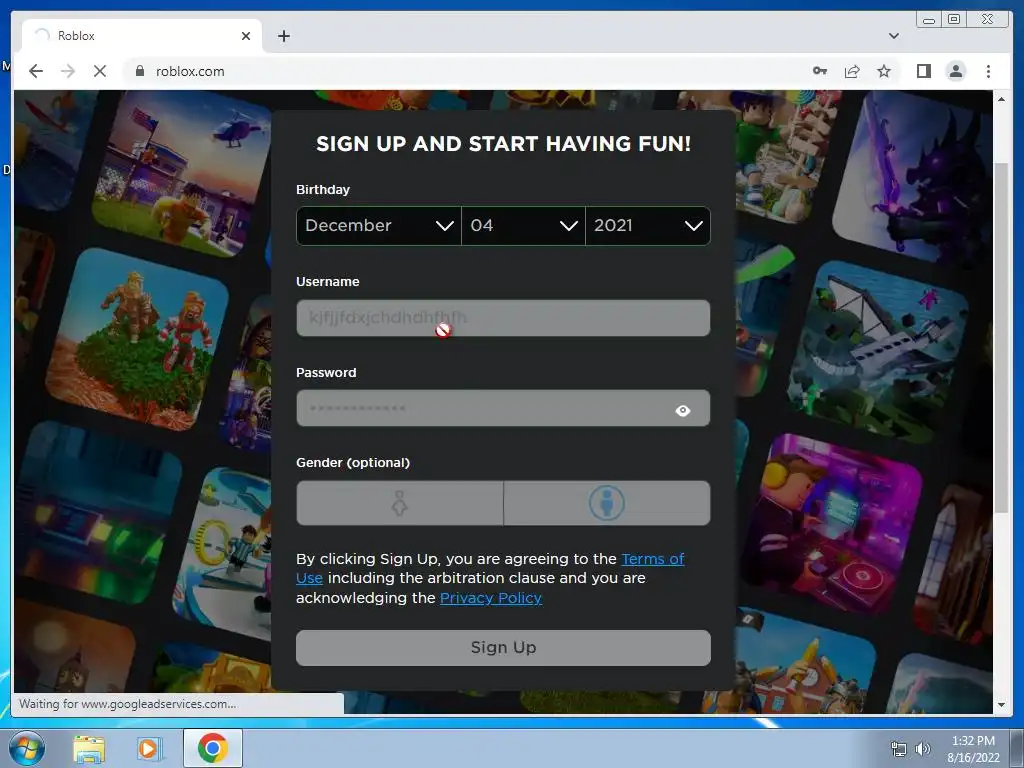Click the sinking ship game thumbnail
Image resolution: width=1024 pixels, height=768 pixels.
878,353
